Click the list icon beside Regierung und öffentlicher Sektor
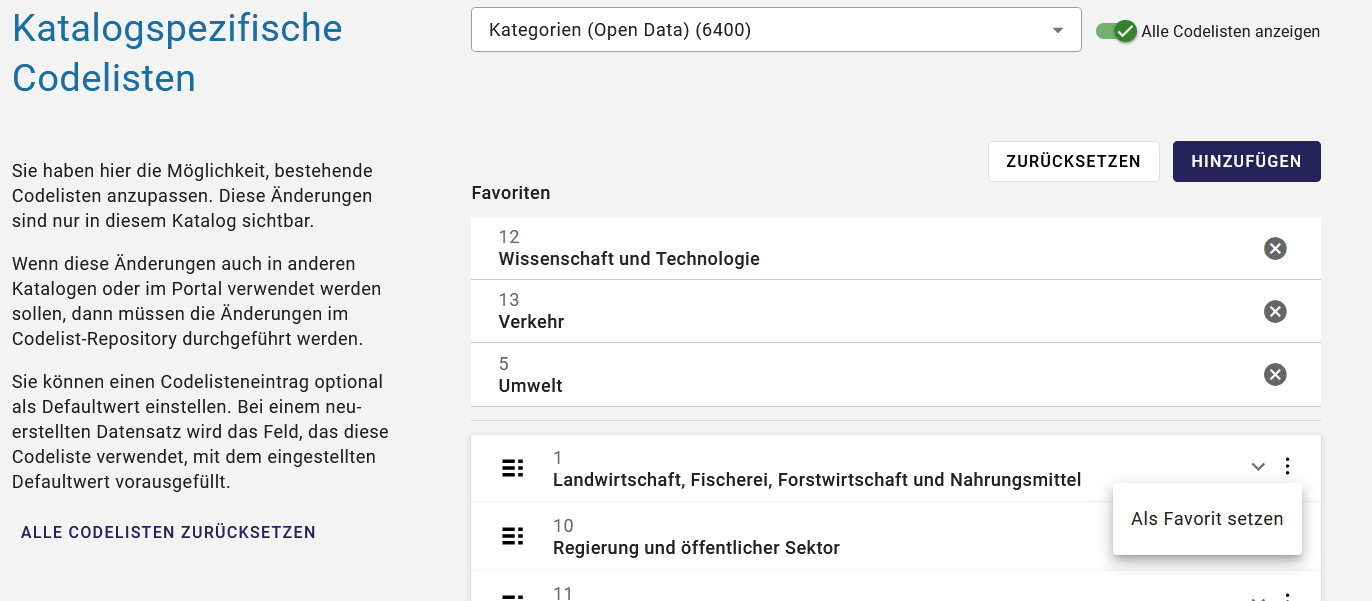The image size is (1372, 601). pyautogui.click(x=513, y=535)
